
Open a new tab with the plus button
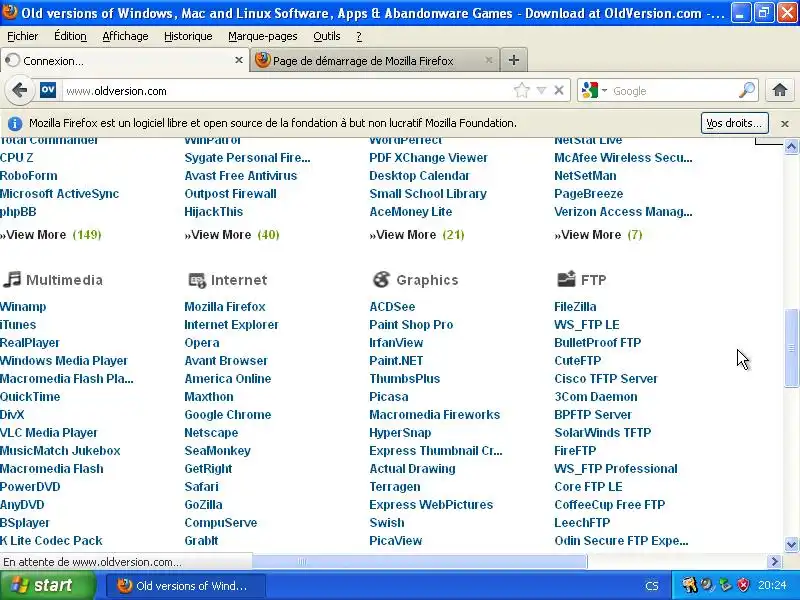coord(514,60)
